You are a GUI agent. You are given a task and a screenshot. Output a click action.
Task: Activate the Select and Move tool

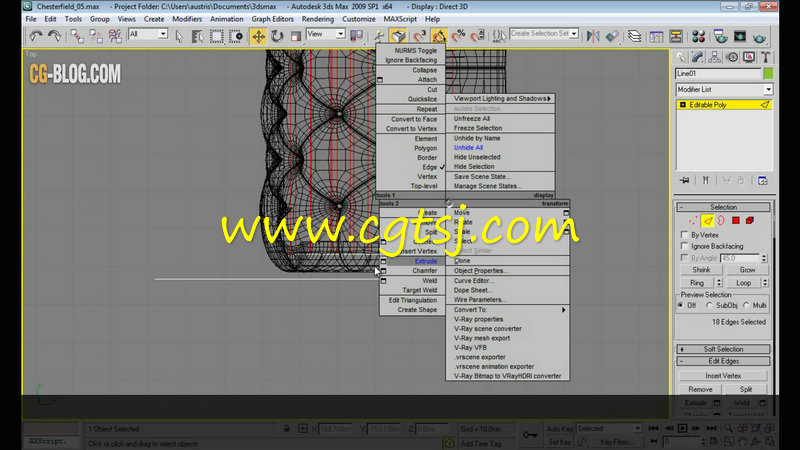coord(258,36)
